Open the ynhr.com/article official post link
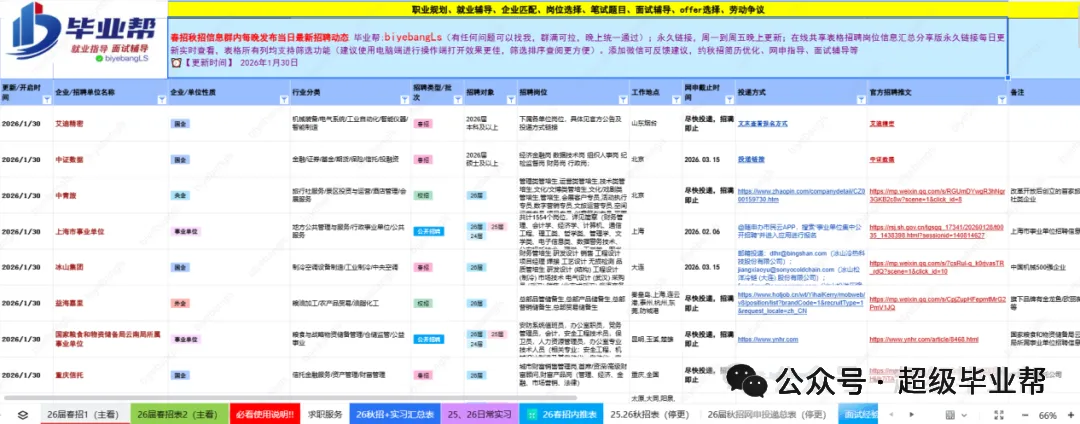1080x424 pixels. coord(924,339)
